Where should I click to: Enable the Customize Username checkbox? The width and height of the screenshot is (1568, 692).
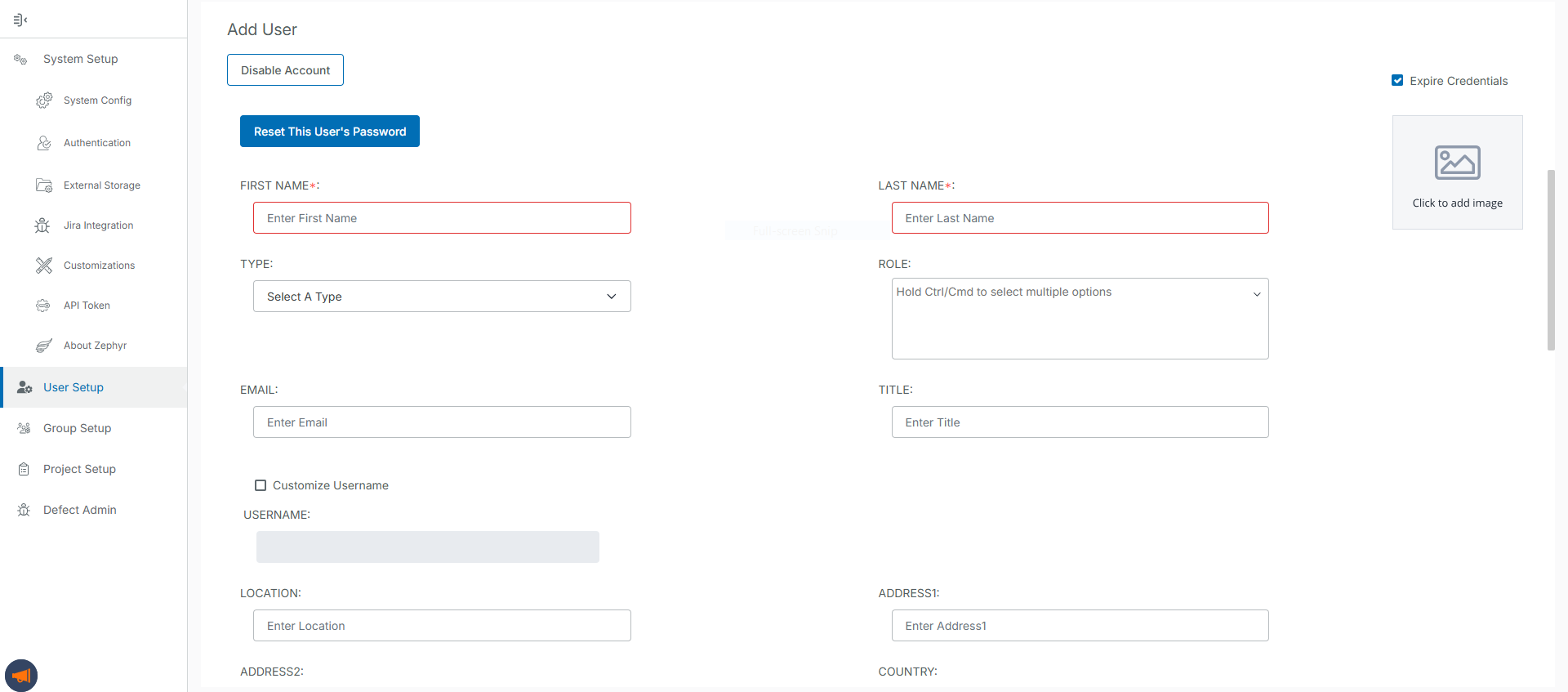point(261,485)
